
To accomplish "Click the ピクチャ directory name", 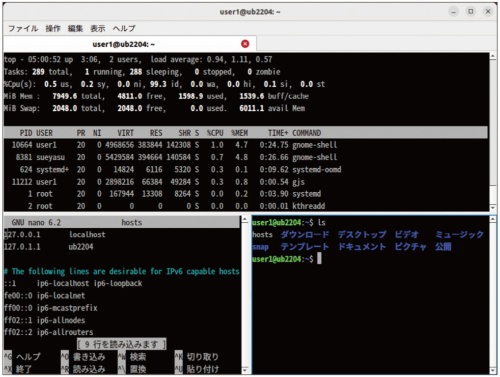I will [x=411, y=247].
